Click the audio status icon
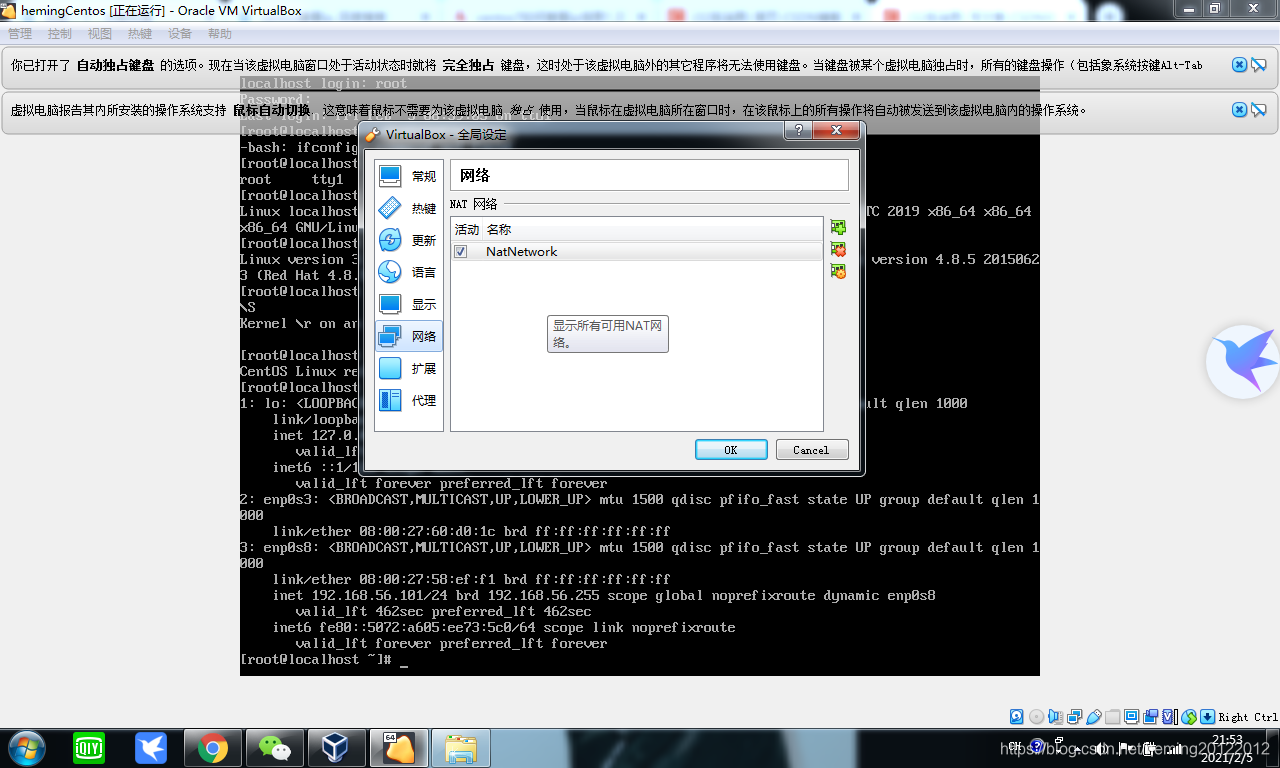The height and width of the screenshot is (768, 1280). [1055, 717]
